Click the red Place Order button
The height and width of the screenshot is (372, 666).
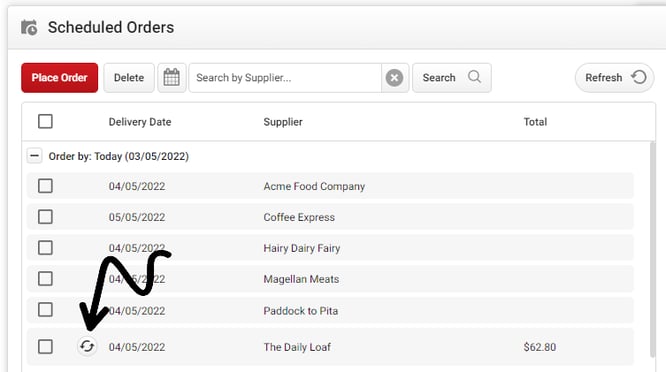click(59, 78)
